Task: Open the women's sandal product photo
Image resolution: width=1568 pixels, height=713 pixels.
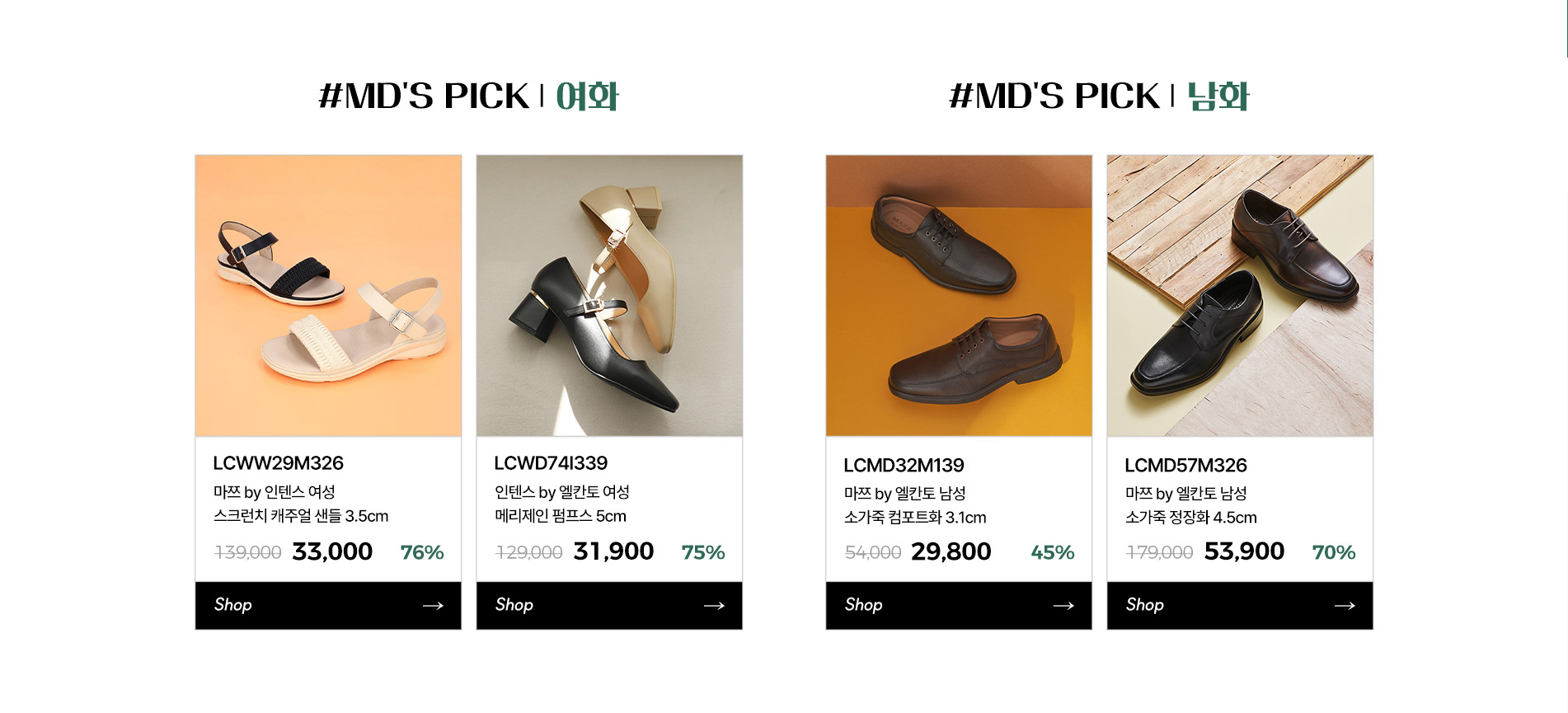Action: (x=328, y=295)
